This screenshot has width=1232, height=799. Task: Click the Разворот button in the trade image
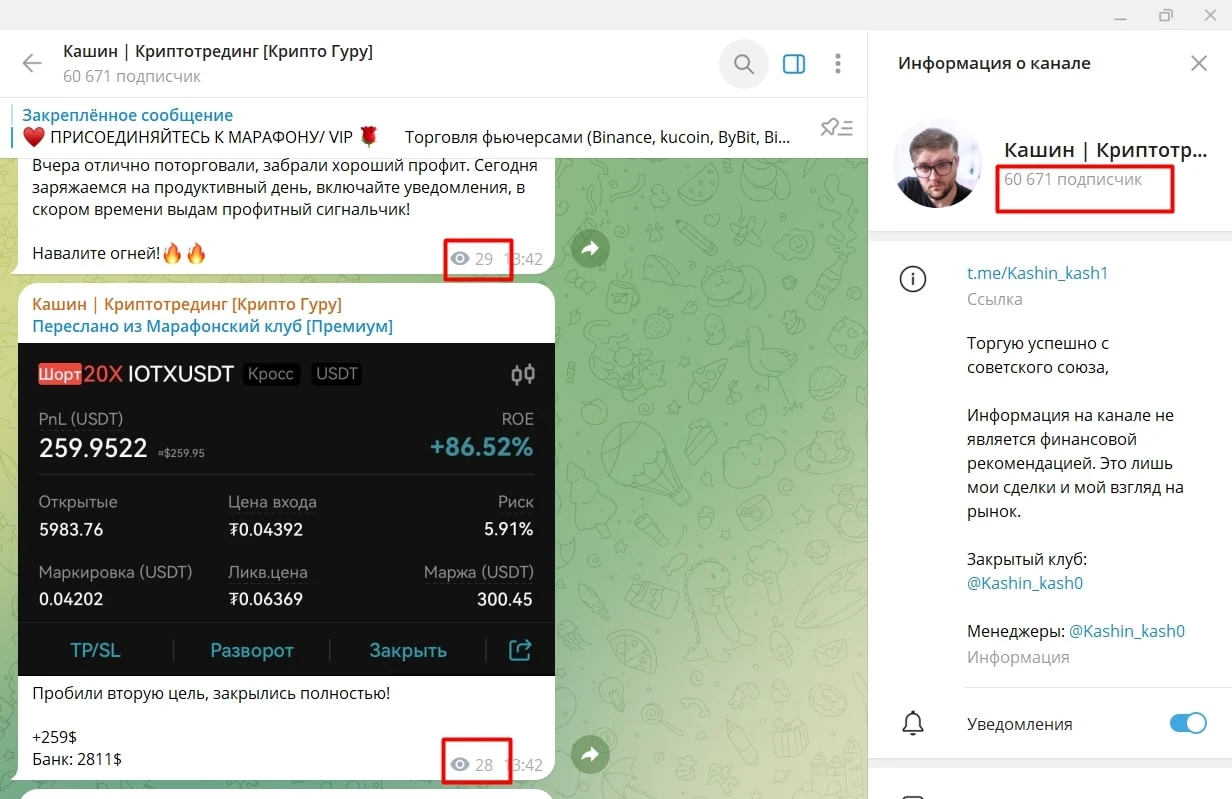click(252, 650)
